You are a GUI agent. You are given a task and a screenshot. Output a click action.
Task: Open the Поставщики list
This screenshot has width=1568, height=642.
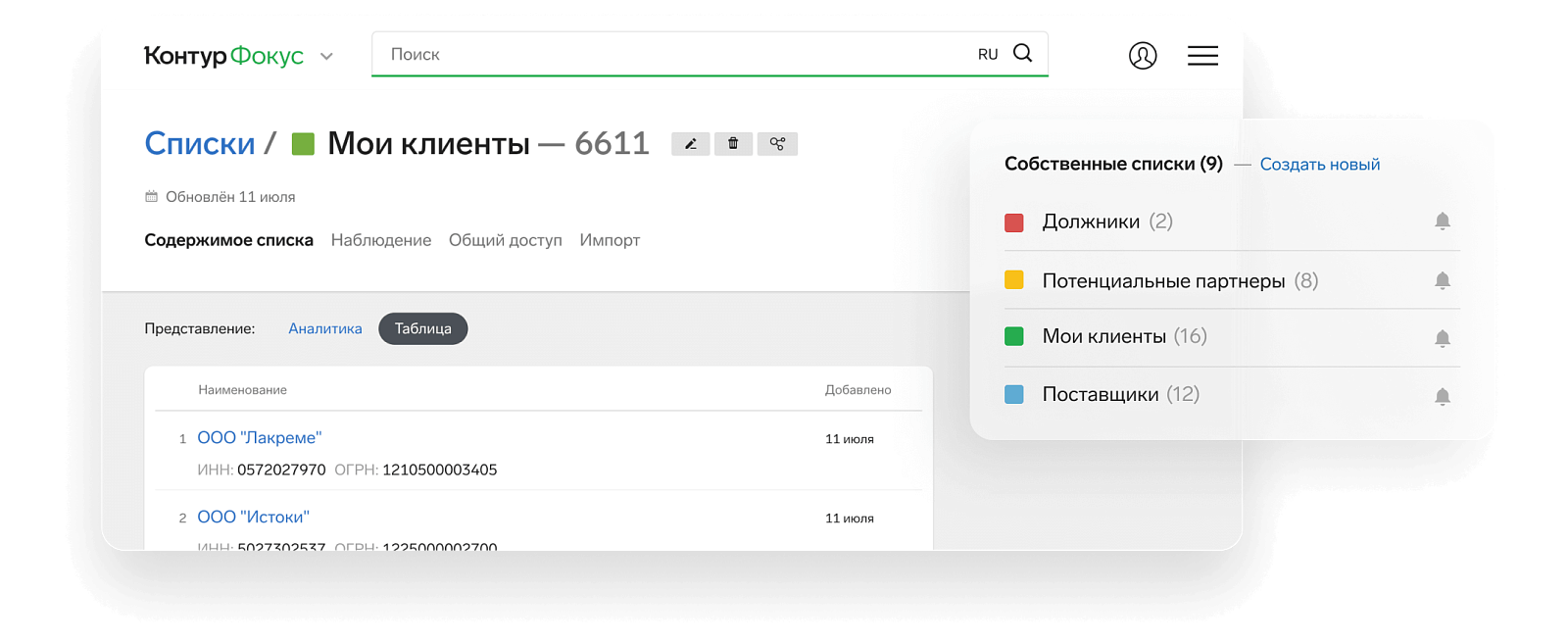(x=1101, y=394)
